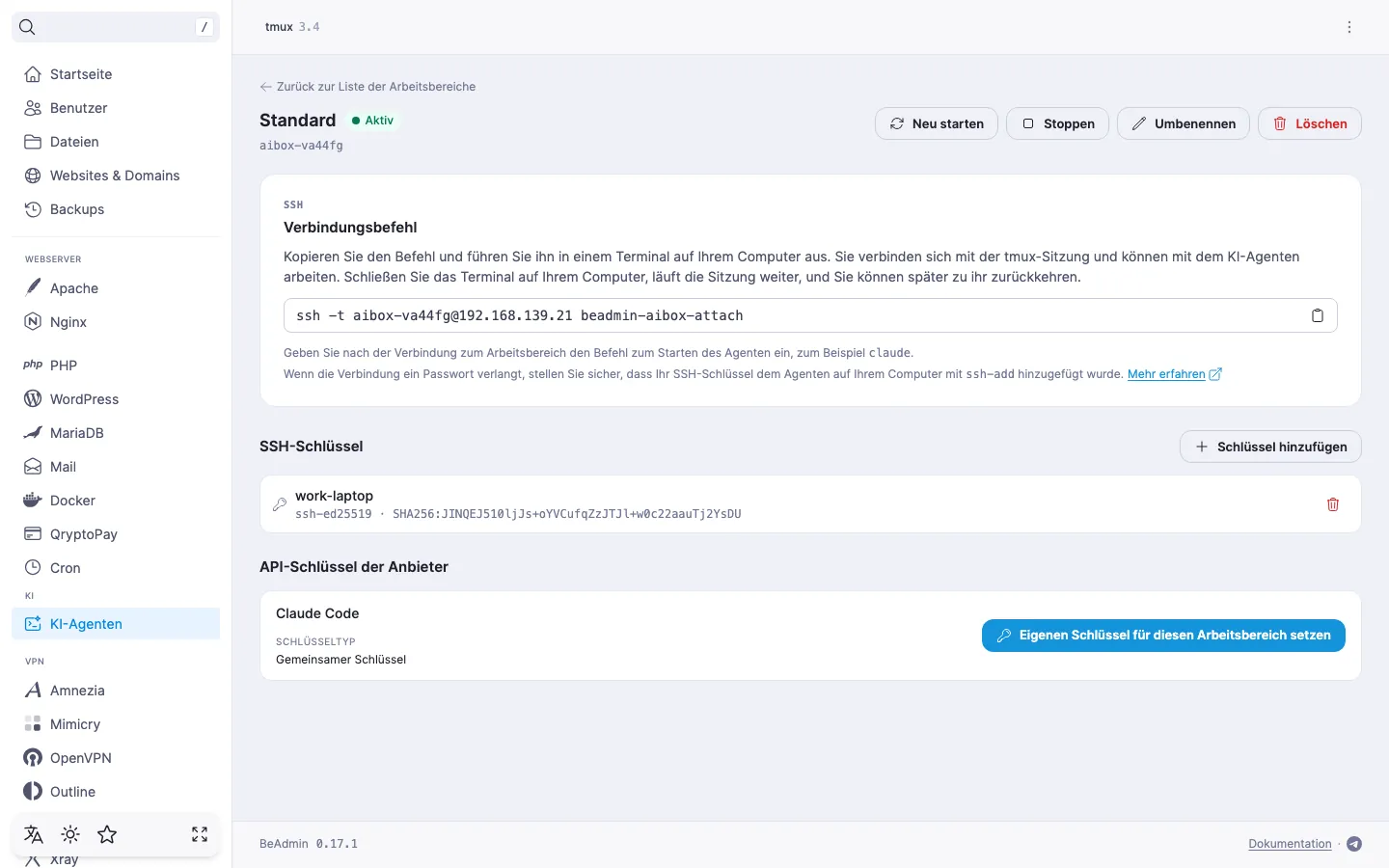The image size is (1389, 868).
Task: Focus the sidebar search field
Action: [116, 27]
